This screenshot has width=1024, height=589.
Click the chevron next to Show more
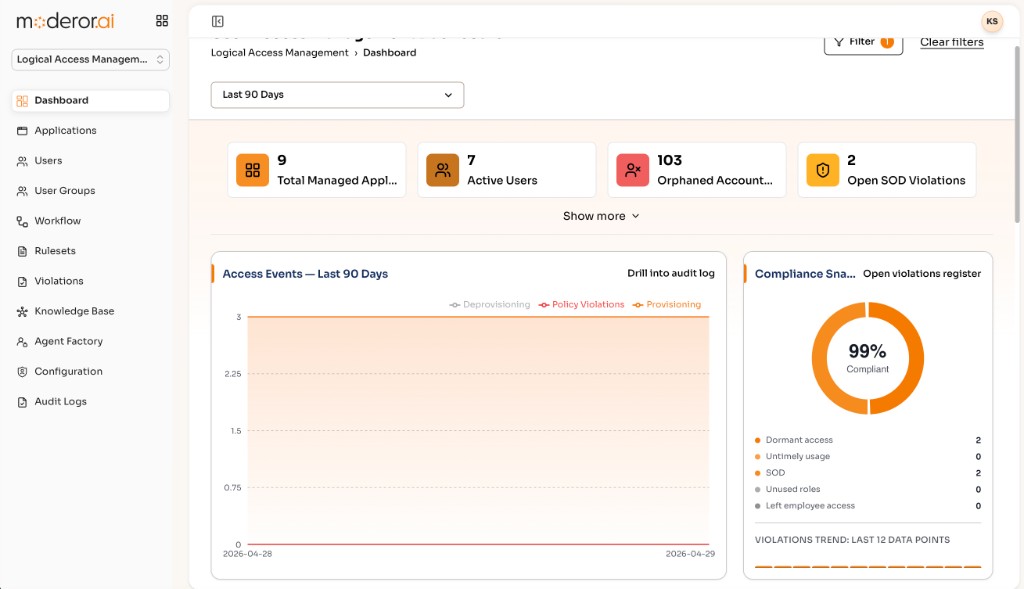[635, 216]
